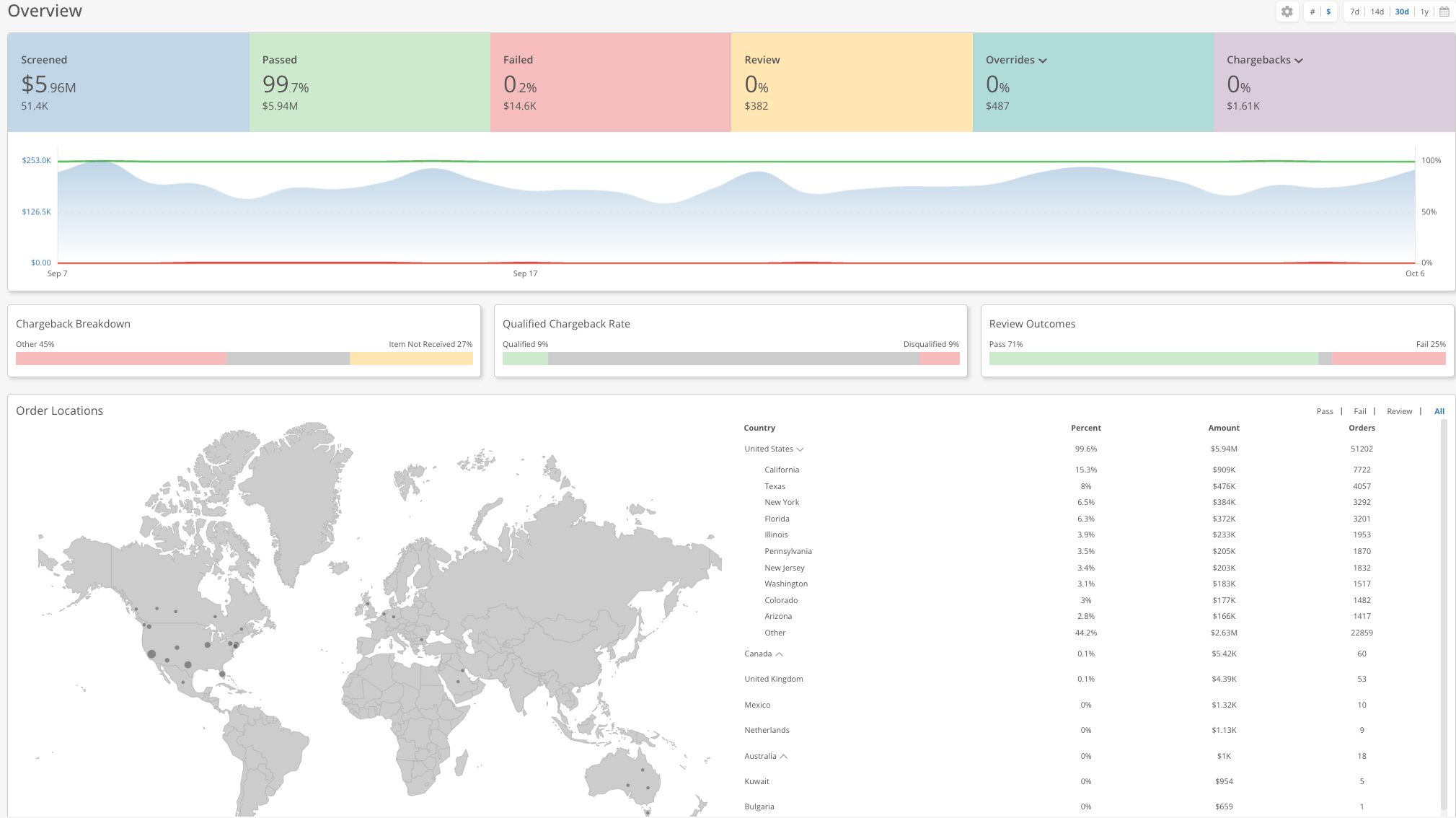
Task: Expand the Overrides panel chevron
Action: (x=1043, y=60)
